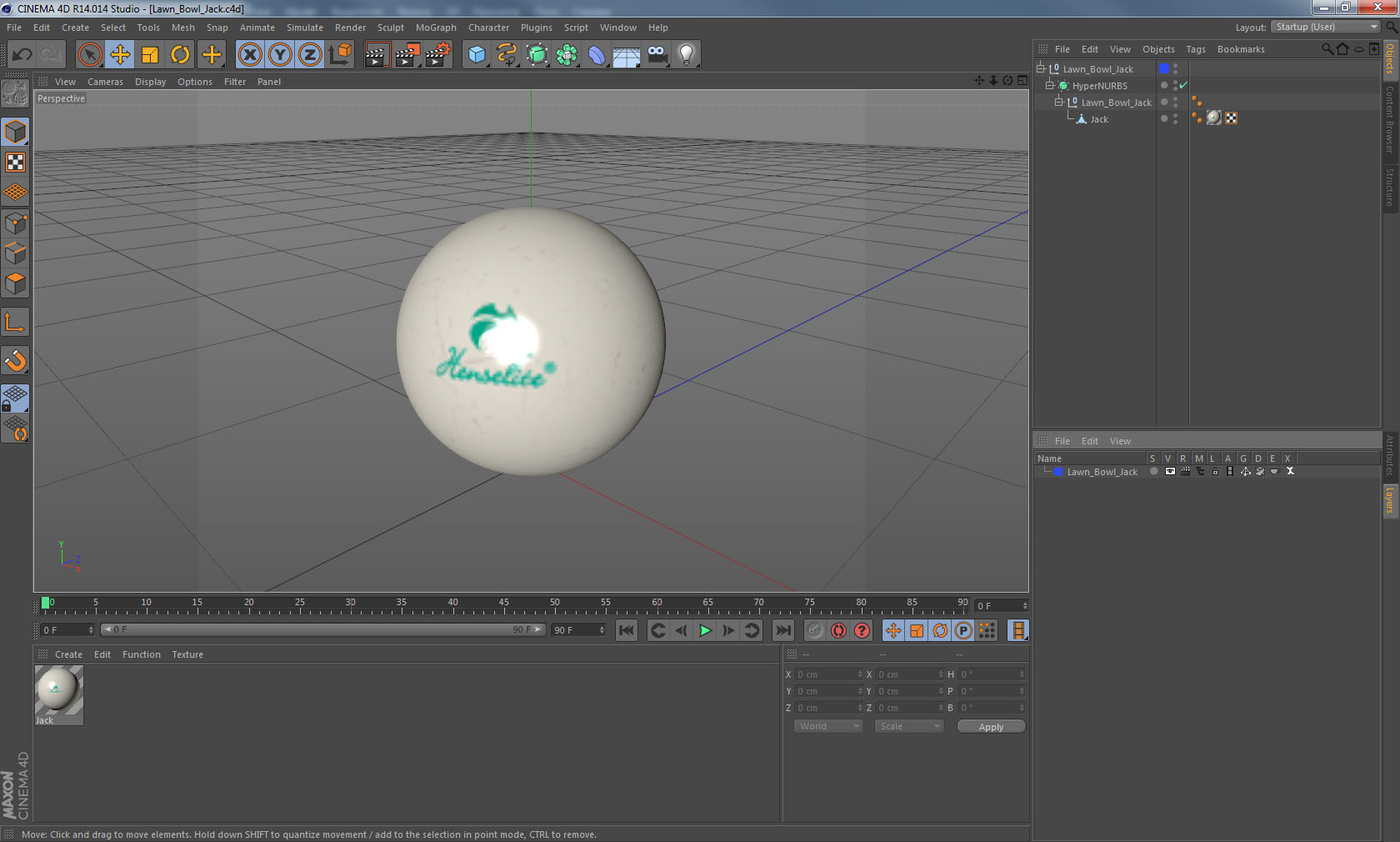Viewport: 1400px width, 842px height.
Task: Toggle snapping magnet icon
Action: (15, 360)
